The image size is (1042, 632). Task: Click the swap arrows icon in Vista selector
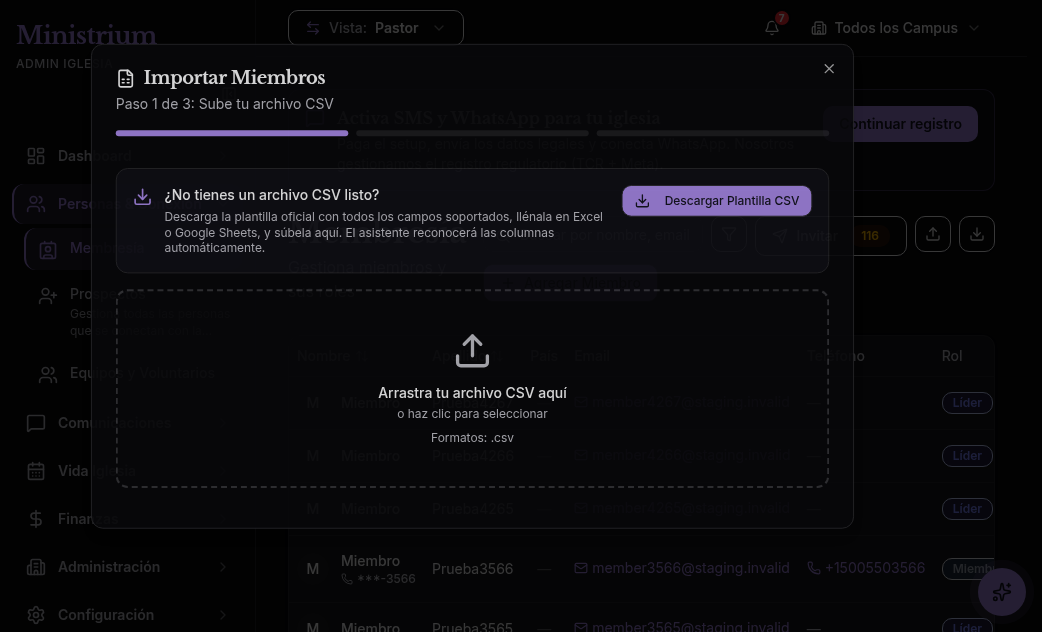pyautogui.click(x=312, y=28)
